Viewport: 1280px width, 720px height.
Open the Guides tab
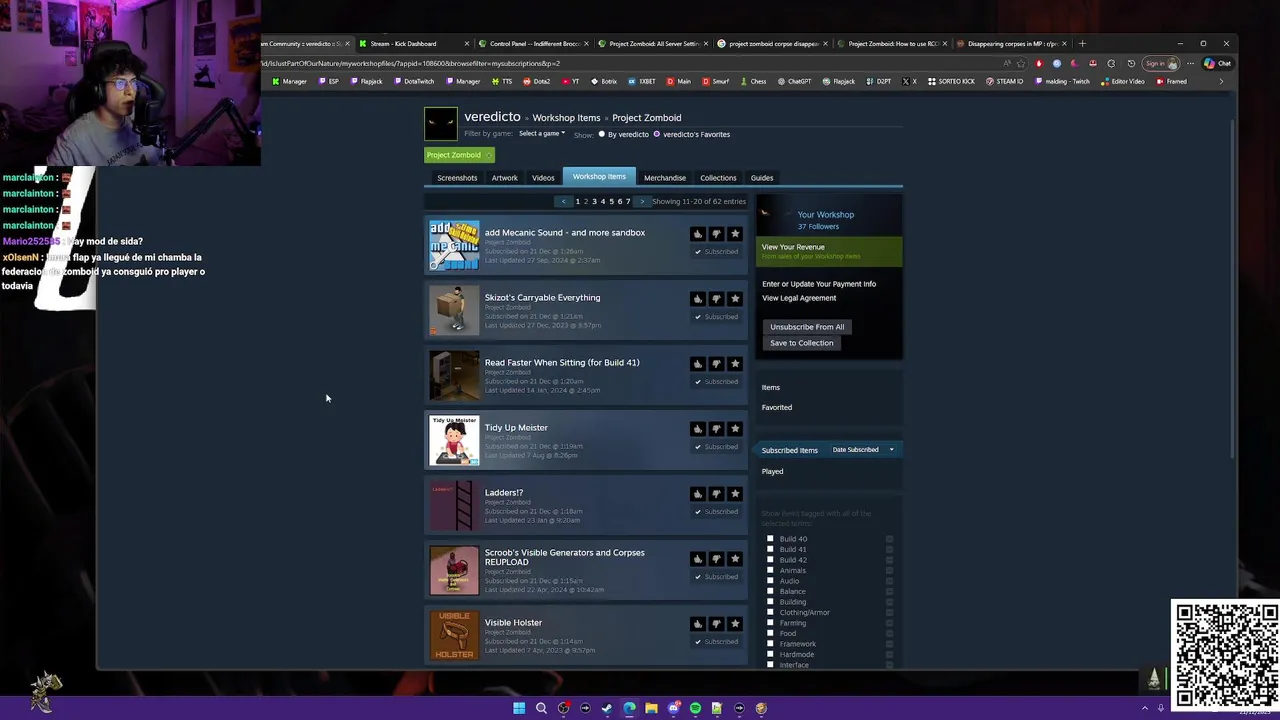point(762,178)
